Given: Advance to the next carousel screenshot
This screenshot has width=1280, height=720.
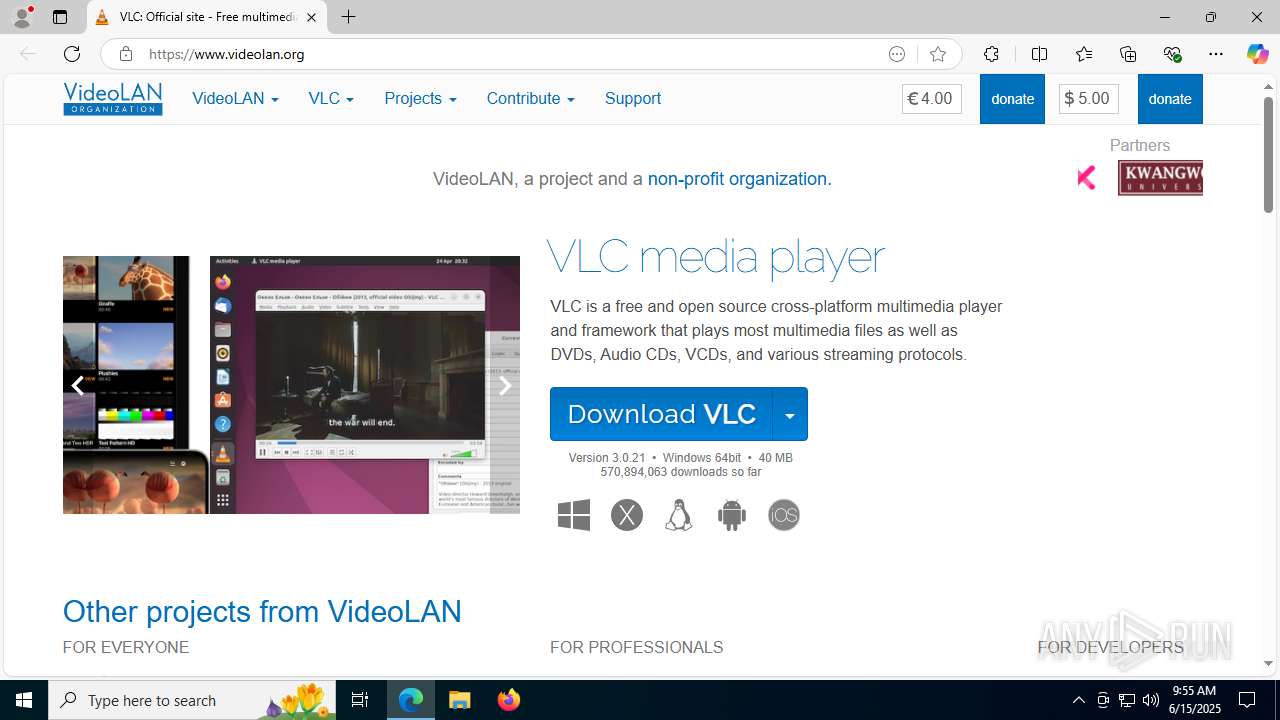Looking at the screenshot, I should click(505, 385).
